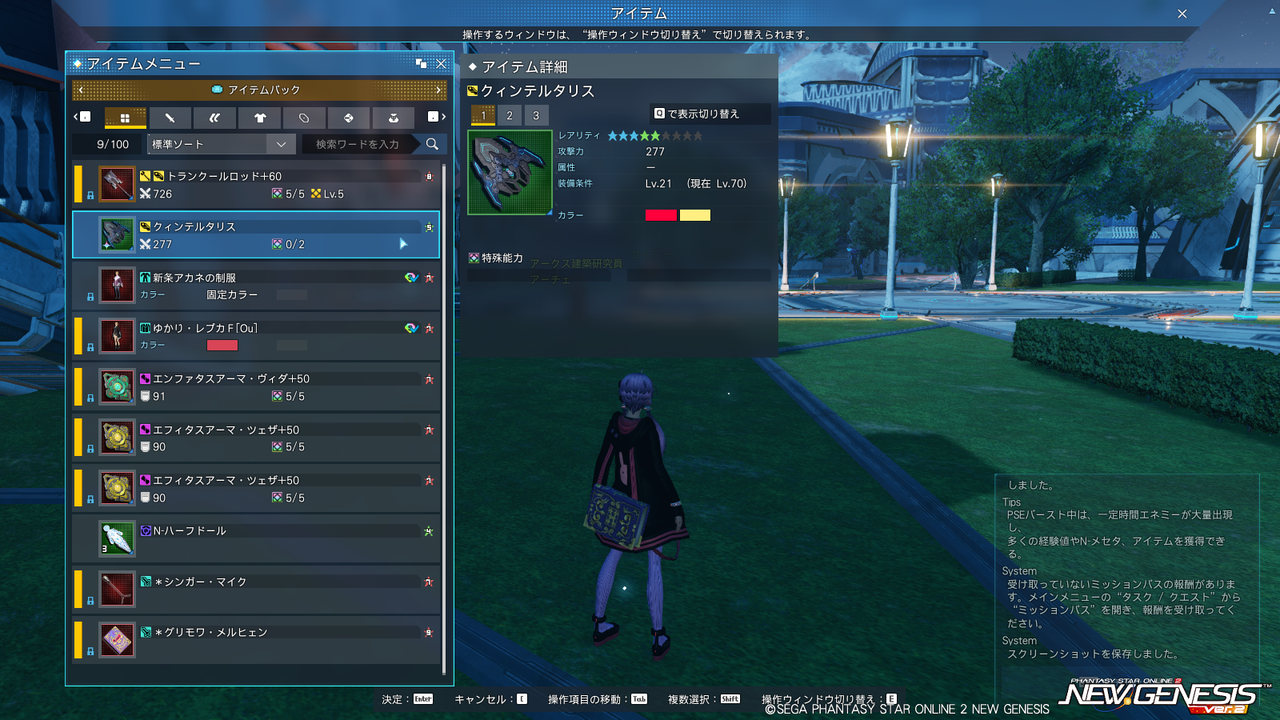Click the Lv.5 potential icon on トランクールロッド row
Image resolution: width=1280 pixels, height=720 pixels.
(x=316, y=193)
